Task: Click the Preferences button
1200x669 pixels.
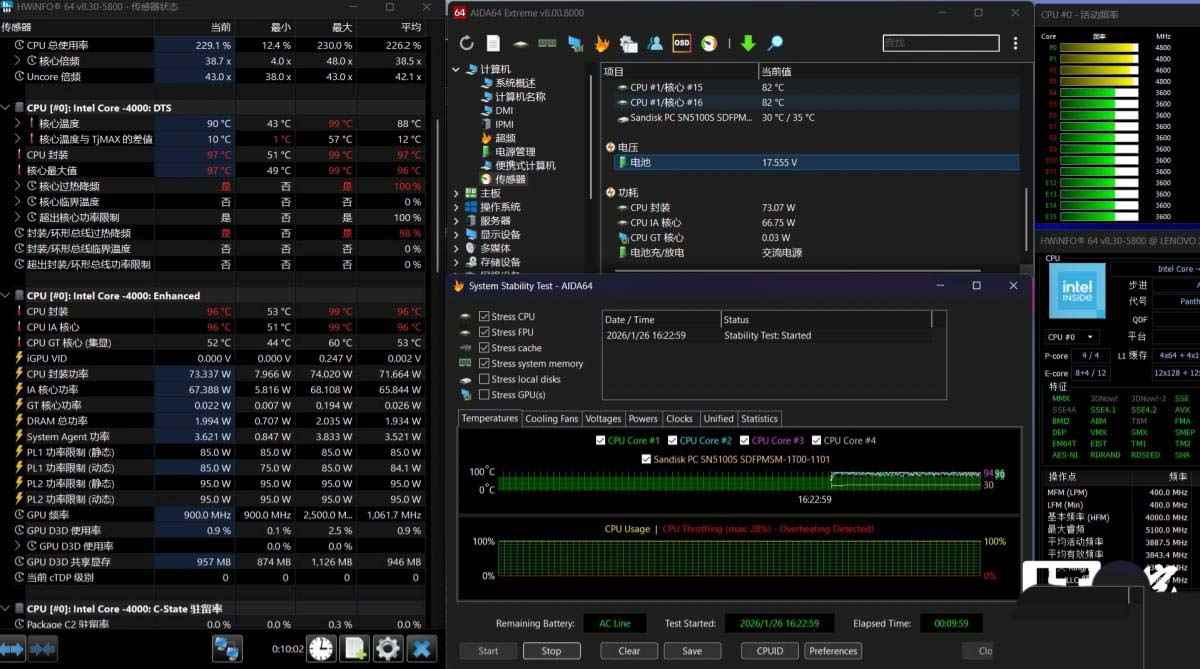Action: tap(833, 650)
